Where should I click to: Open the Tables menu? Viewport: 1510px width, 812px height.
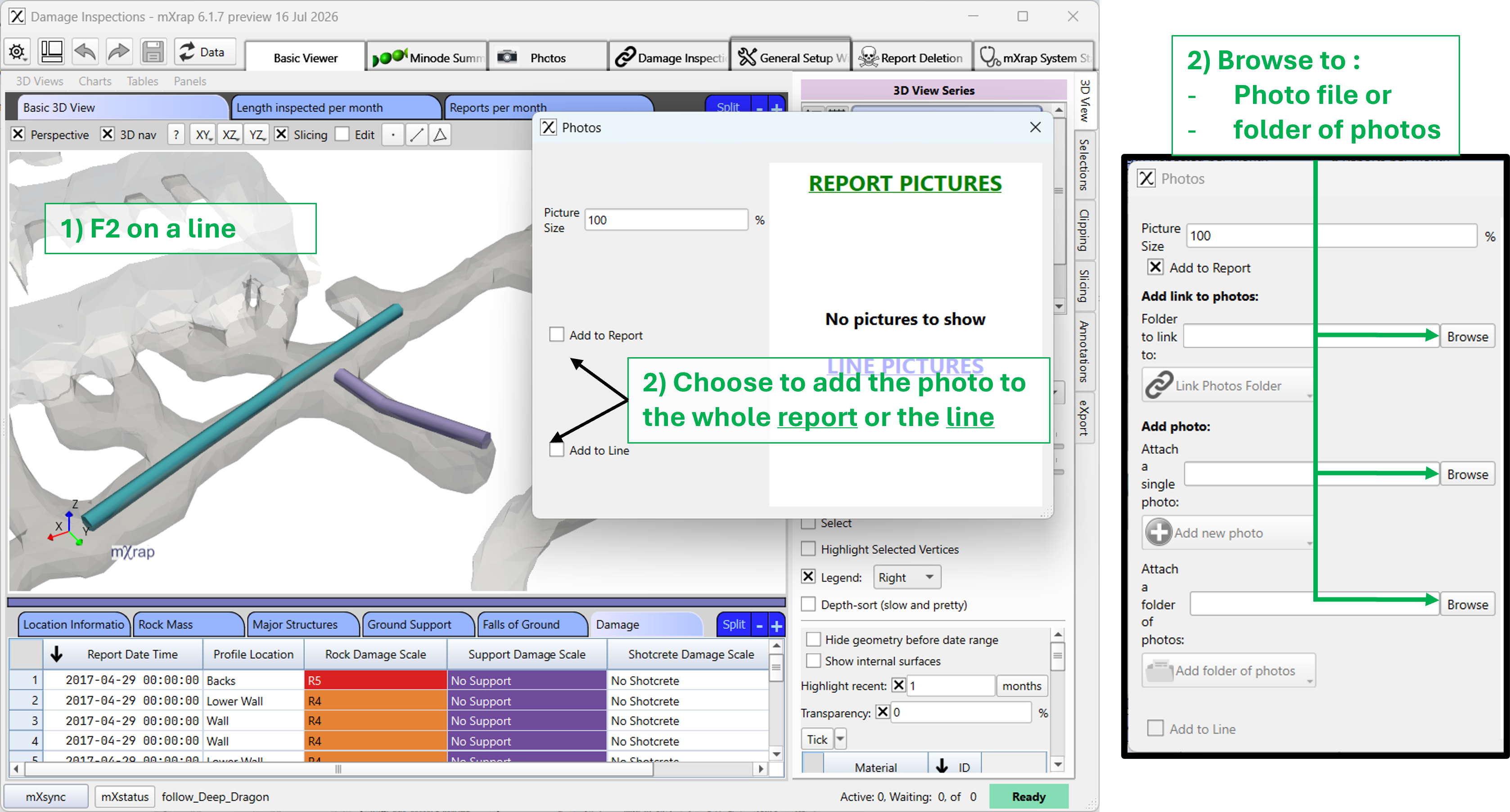click(142, 81)
